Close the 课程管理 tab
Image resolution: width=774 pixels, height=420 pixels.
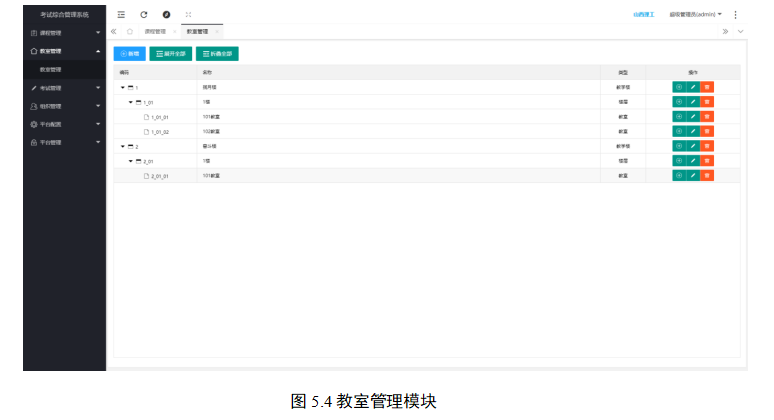click(175, 32)
